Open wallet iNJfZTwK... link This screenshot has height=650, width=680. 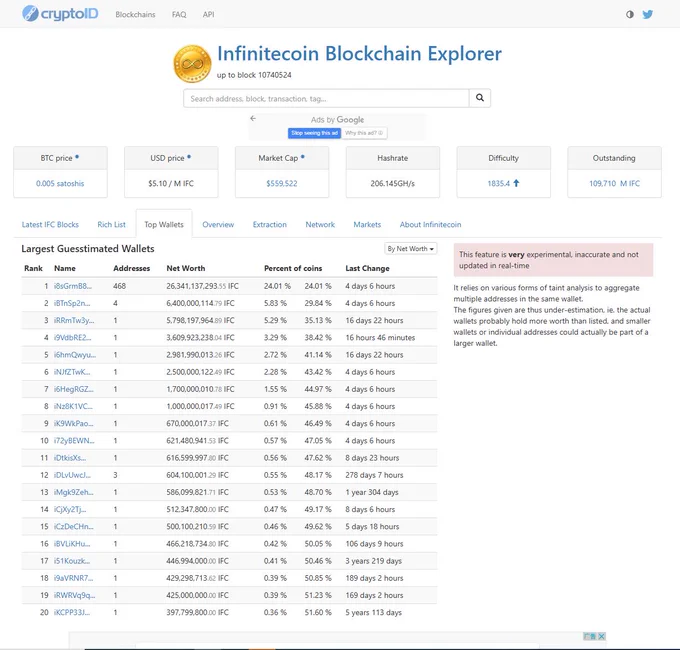tap(72, 372)
